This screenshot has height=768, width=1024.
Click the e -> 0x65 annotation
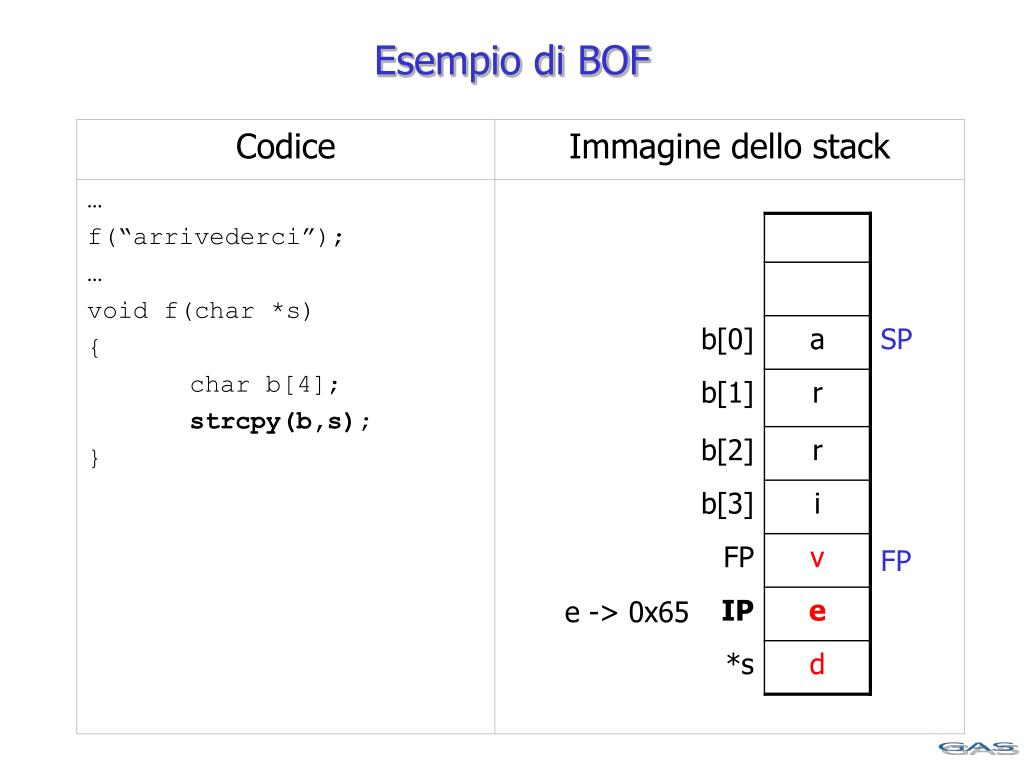626,613
